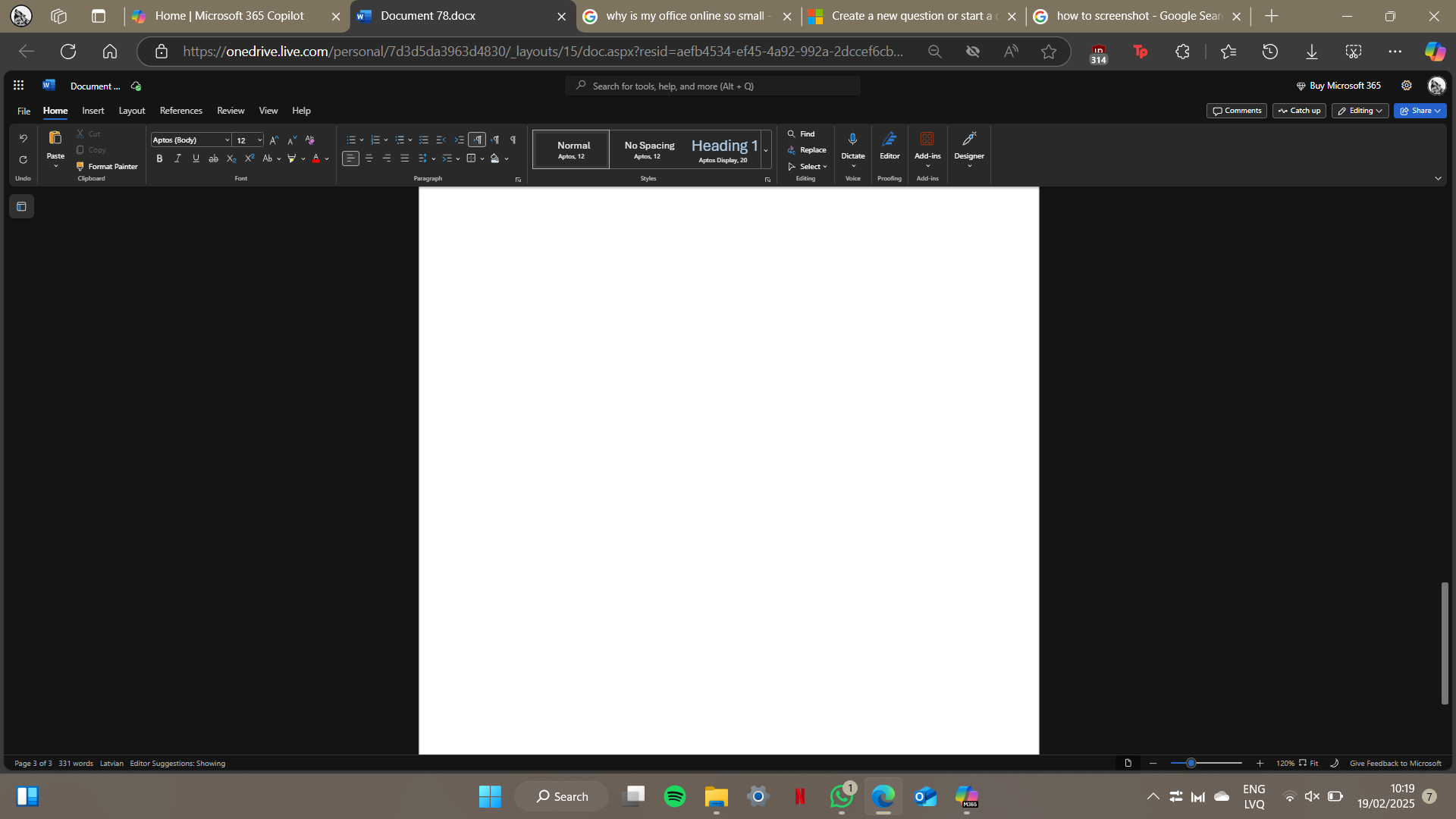1456x819 pixels.
Task: Open the Editing mode dropdown
Action: coord(1360,111)
